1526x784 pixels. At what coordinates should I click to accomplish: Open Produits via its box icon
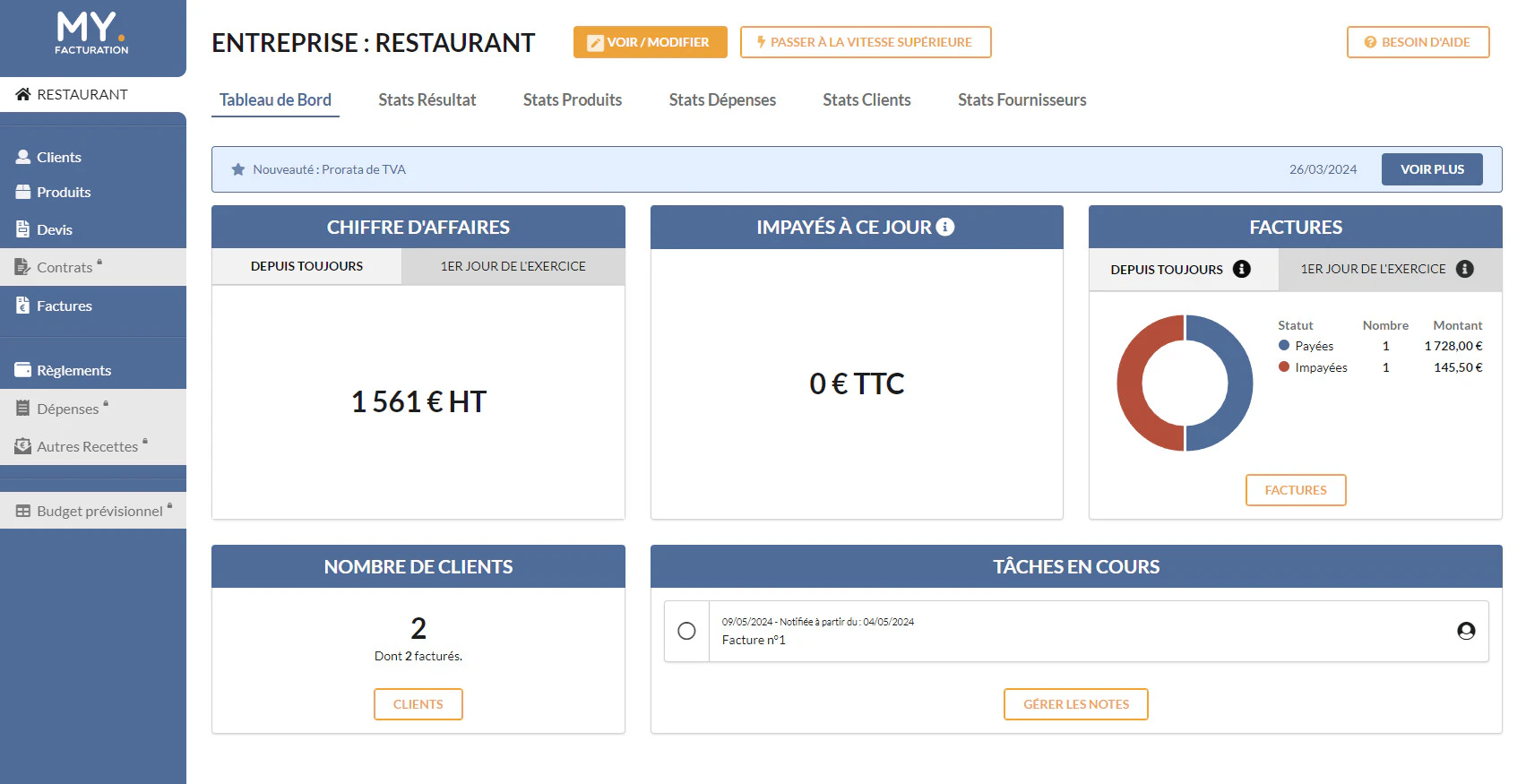(23, 192)
